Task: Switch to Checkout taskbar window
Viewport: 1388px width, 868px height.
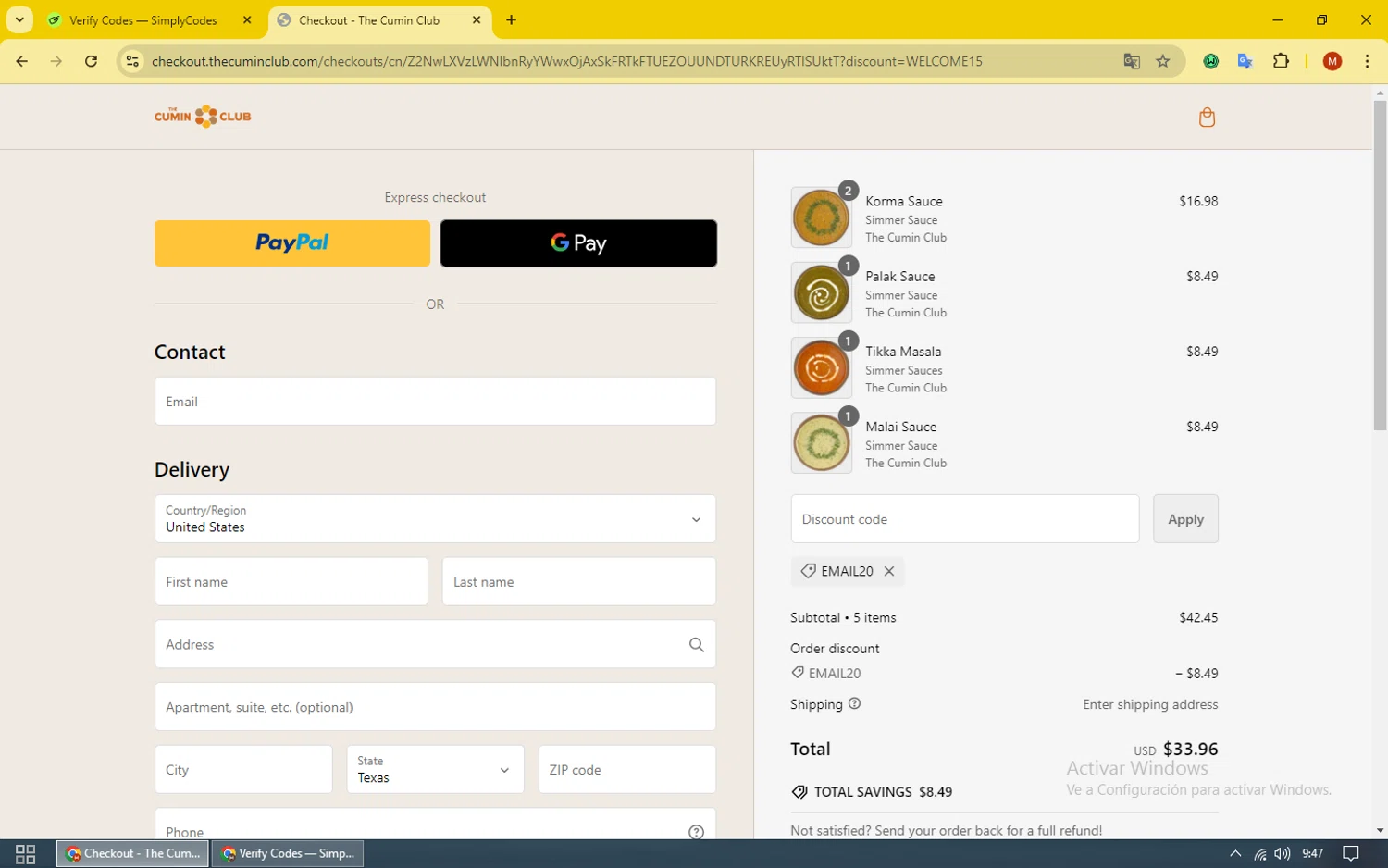Action: coord(133,853)
